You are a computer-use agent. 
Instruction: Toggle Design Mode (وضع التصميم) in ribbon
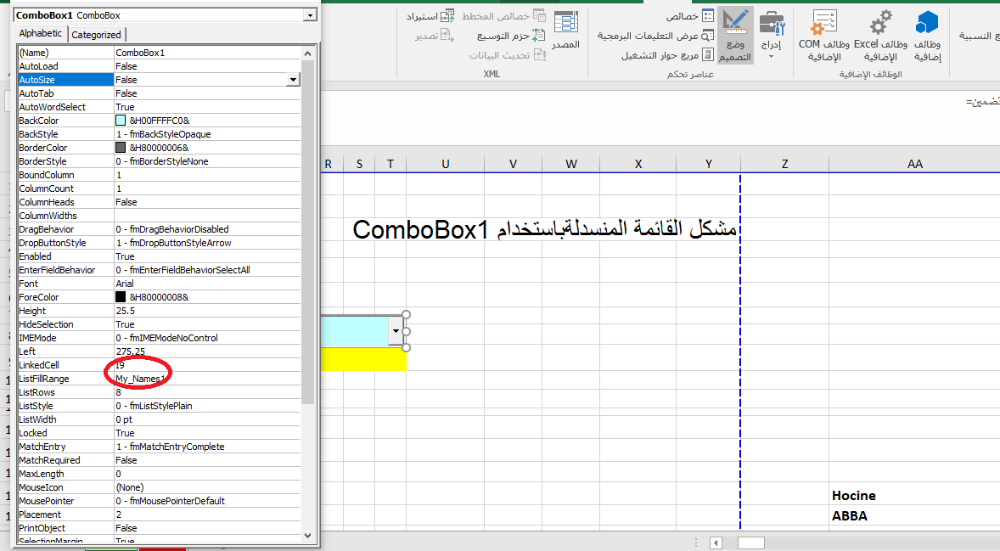[735, 36]
